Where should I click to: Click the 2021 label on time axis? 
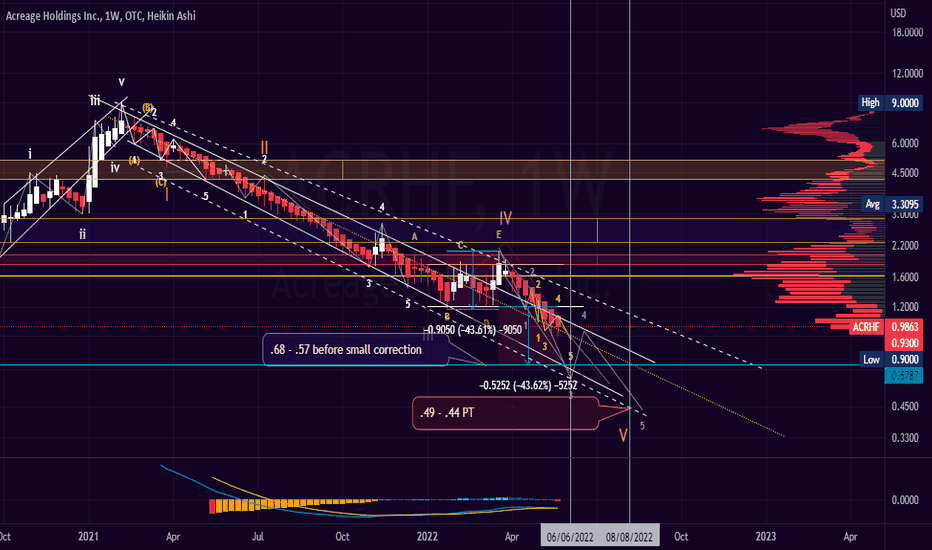coord(88,536)
